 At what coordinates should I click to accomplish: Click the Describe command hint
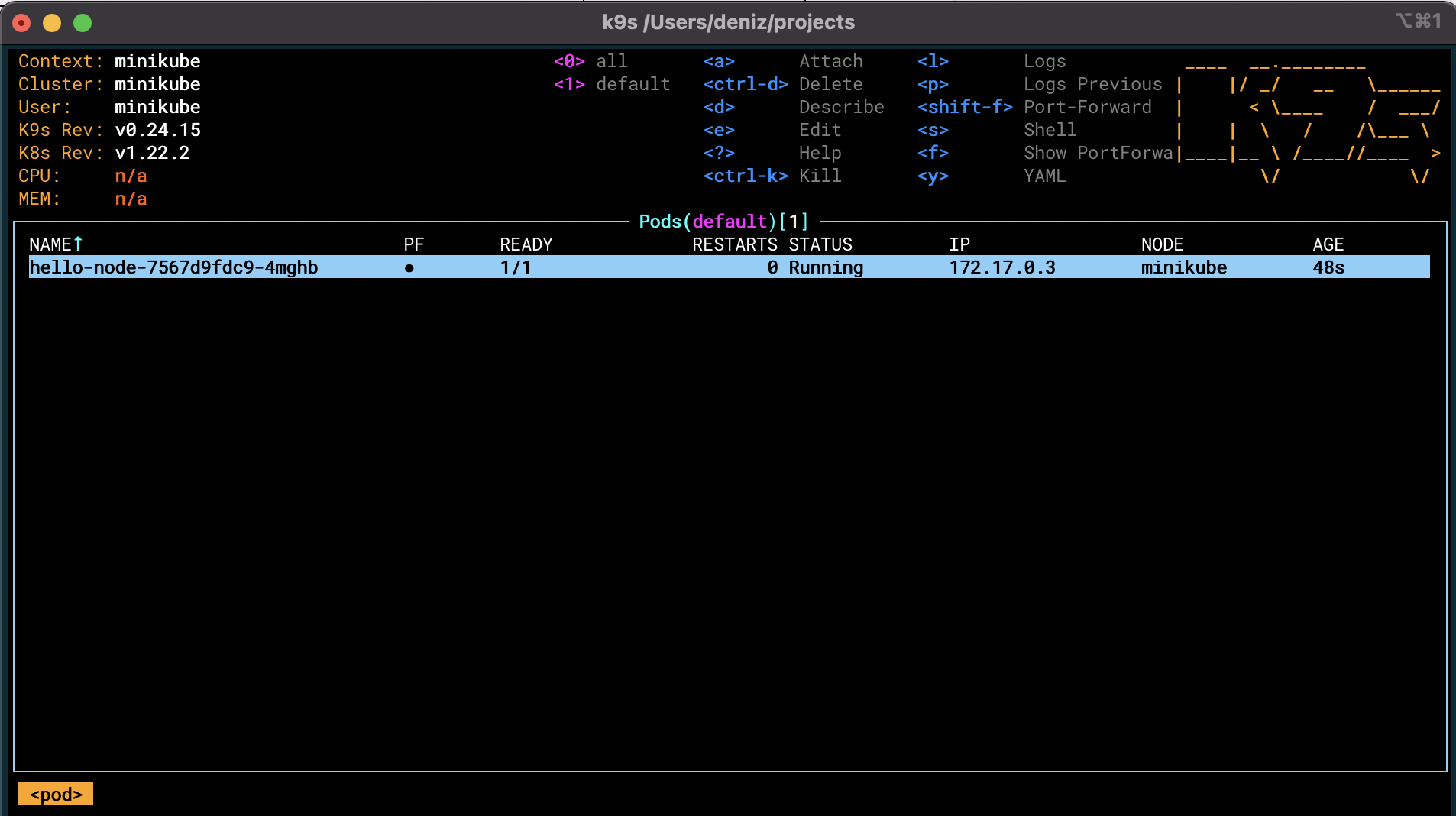coord(841,107)
